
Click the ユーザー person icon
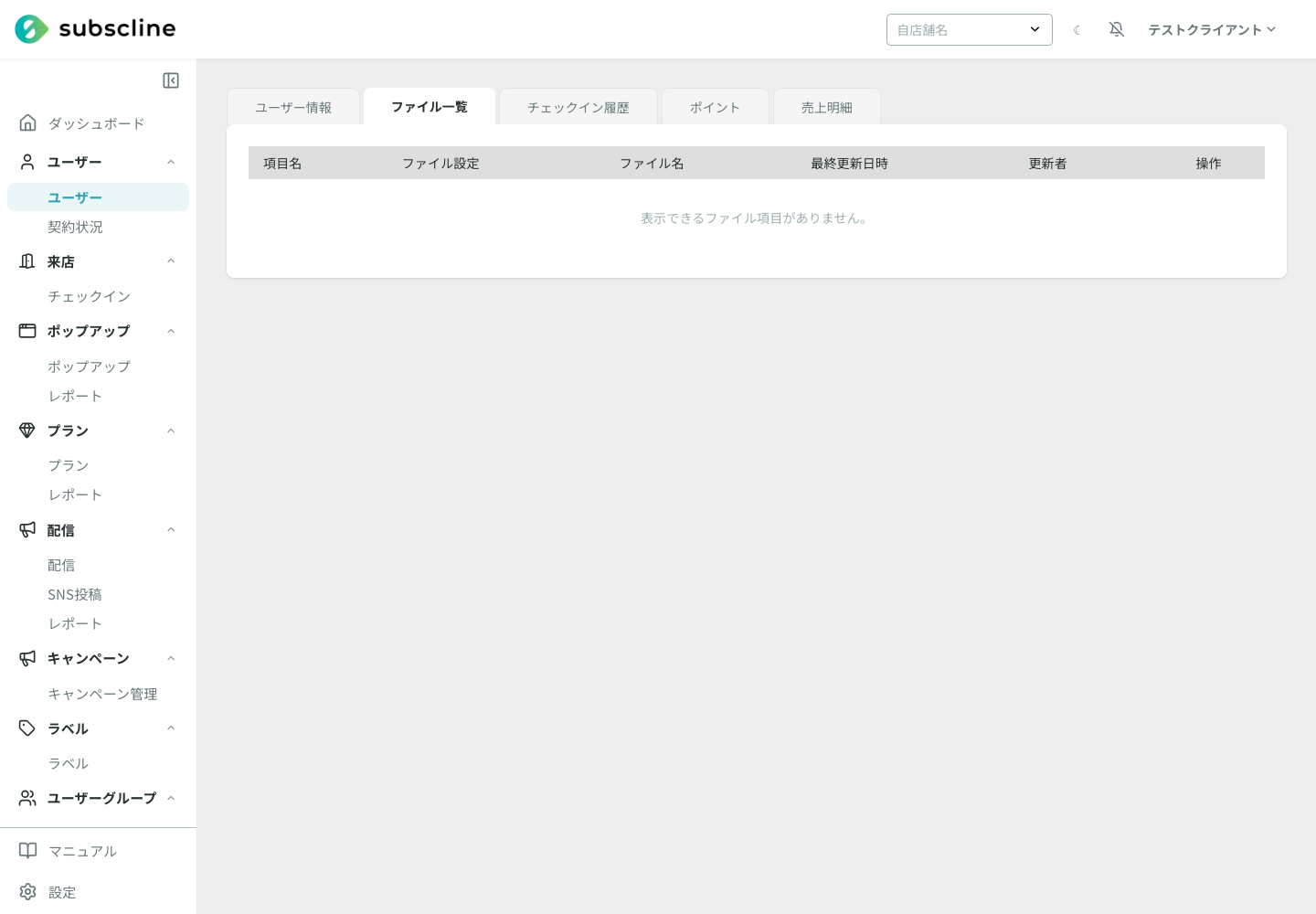click(x=27, y=162)
